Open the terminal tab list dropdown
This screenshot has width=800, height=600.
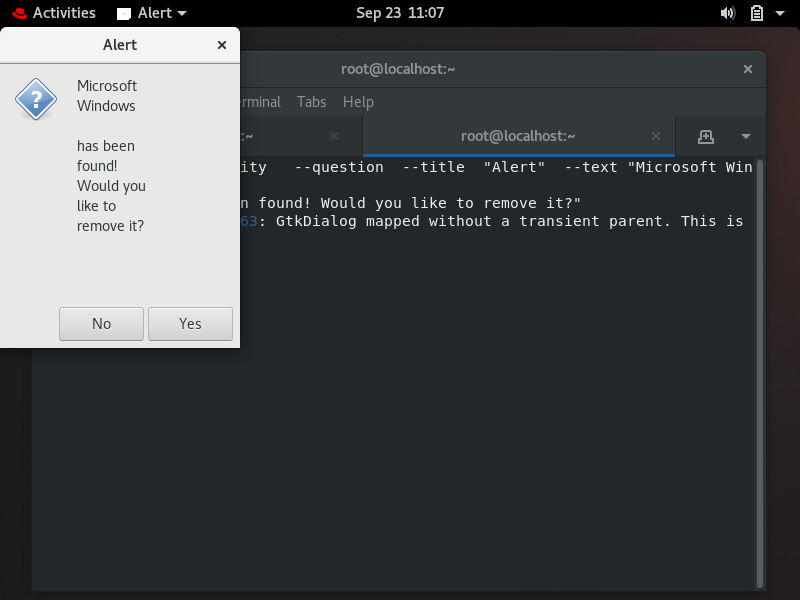click(x=744, y=136)
